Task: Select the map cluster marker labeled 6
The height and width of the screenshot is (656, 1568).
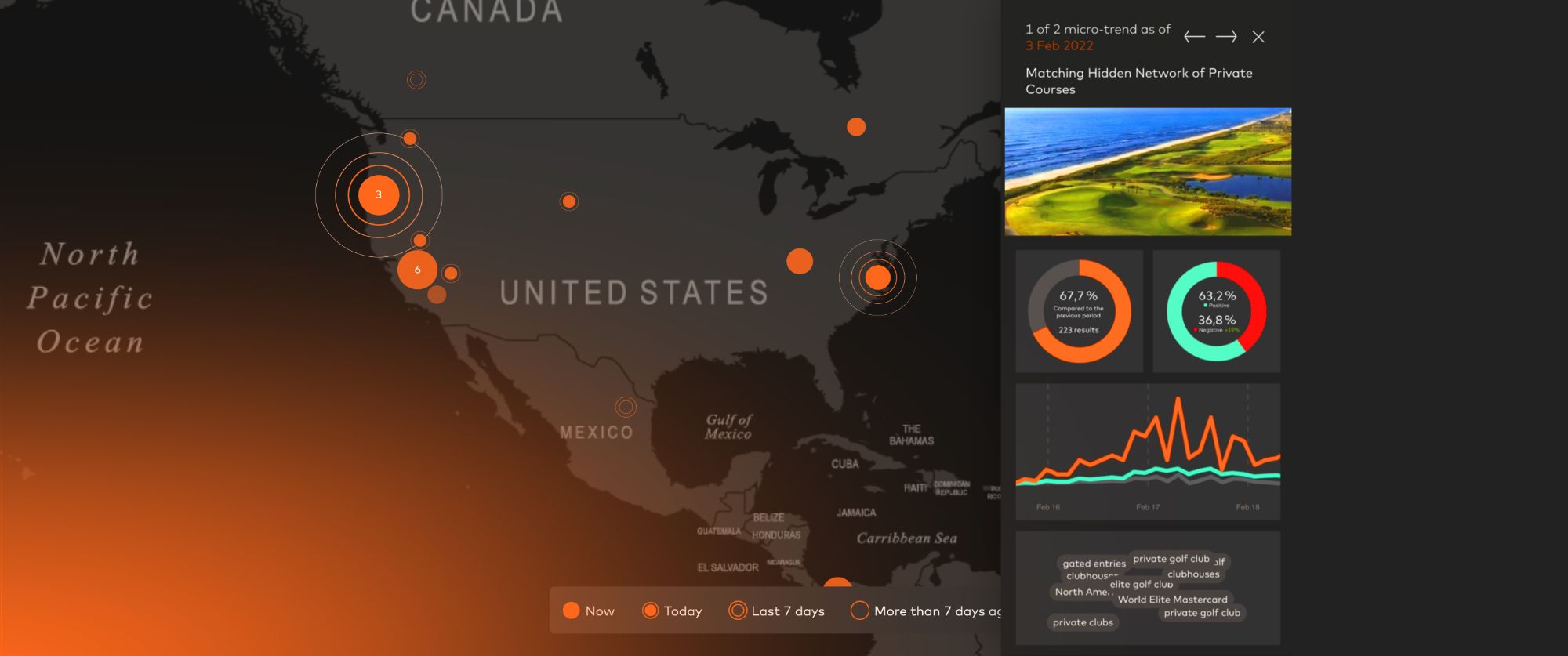Action: point(417,270)
